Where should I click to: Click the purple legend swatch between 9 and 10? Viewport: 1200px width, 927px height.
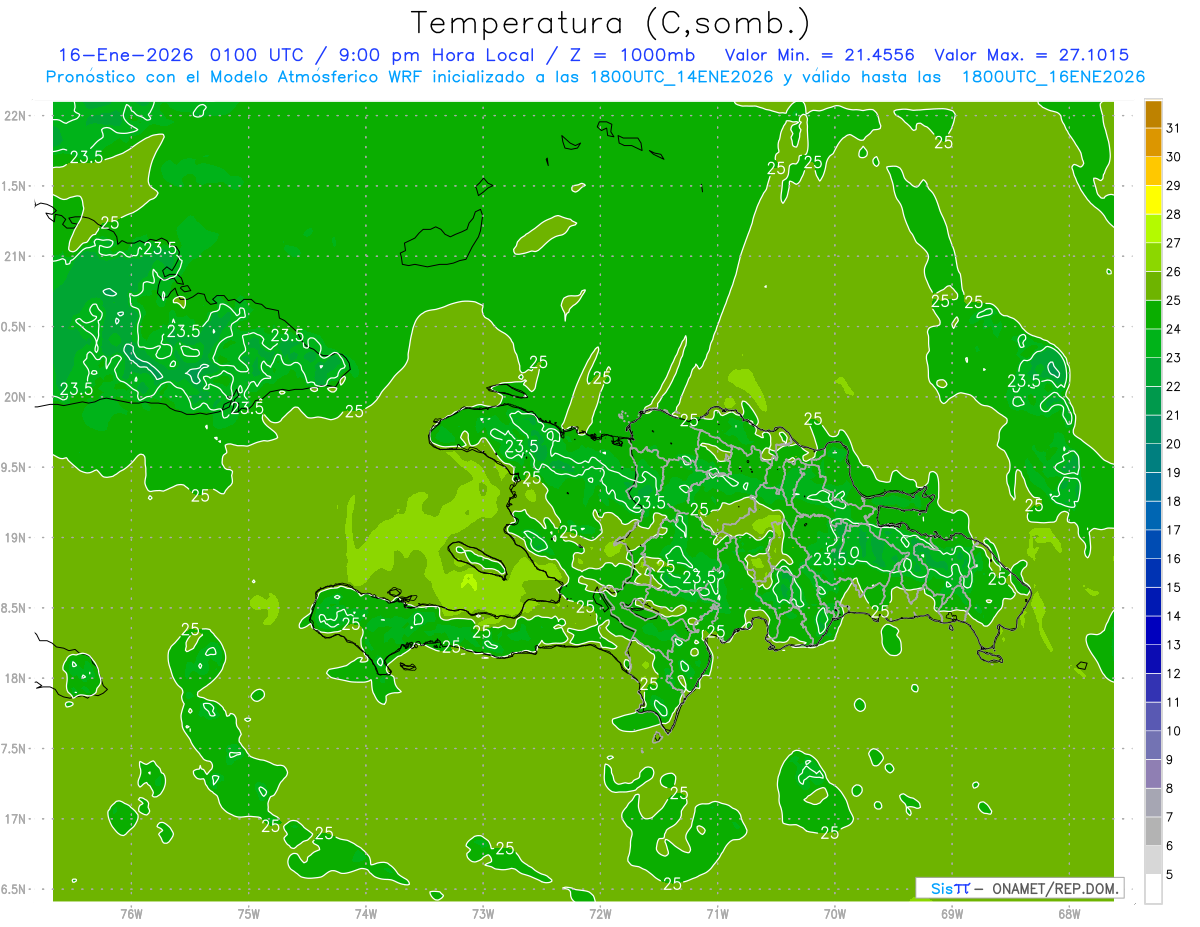pos(1153,747)
